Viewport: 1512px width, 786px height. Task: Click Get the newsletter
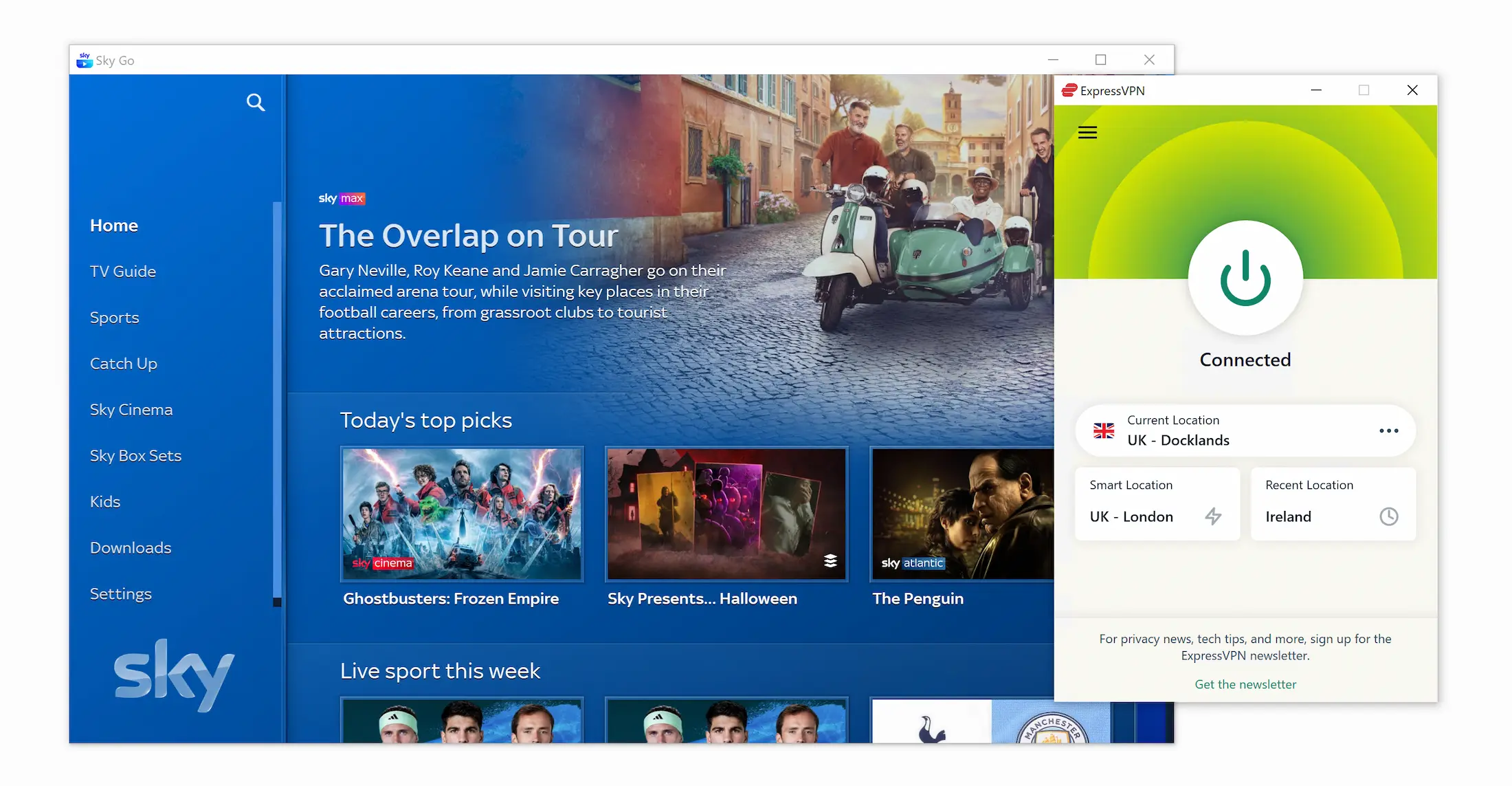tap(1245, 684)
